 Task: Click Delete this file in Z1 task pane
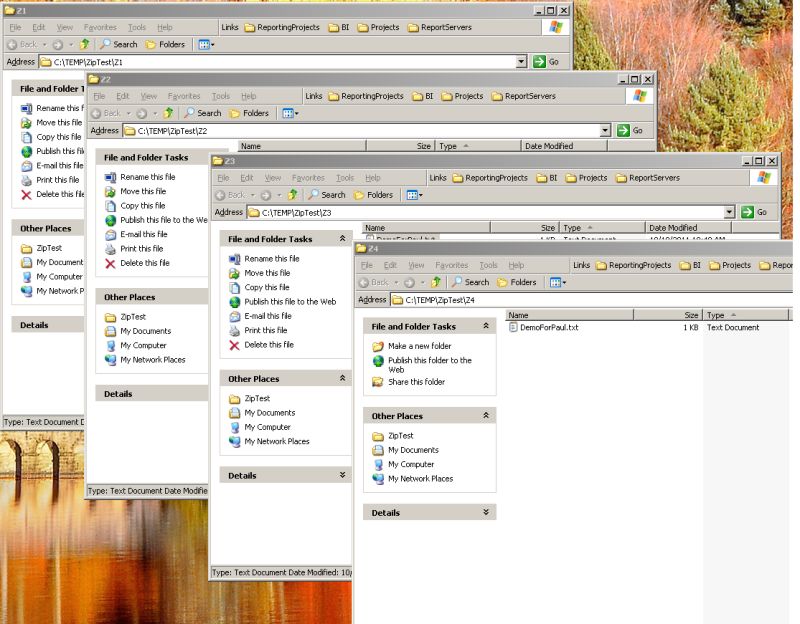[x=57, y=193]
